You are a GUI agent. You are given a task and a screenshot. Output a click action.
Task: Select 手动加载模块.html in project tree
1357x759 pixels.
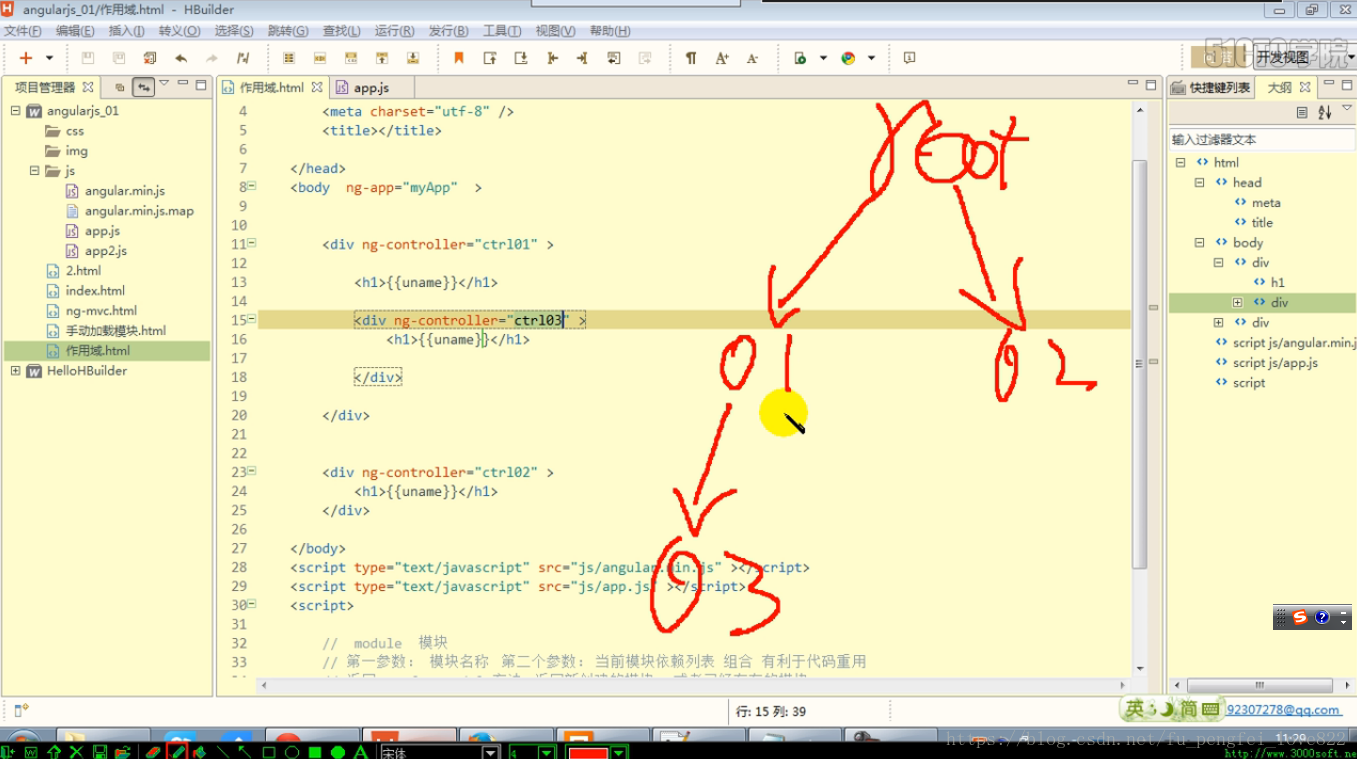(x=116, y=331)
